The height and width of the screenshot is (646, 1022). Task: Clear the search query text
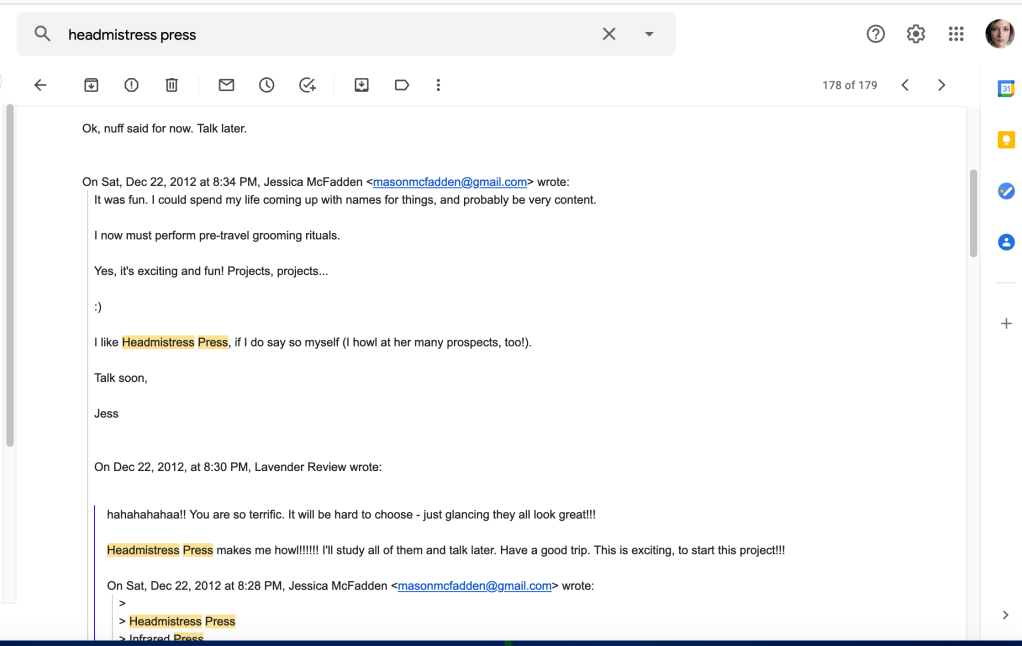click(x=609, y=34)
